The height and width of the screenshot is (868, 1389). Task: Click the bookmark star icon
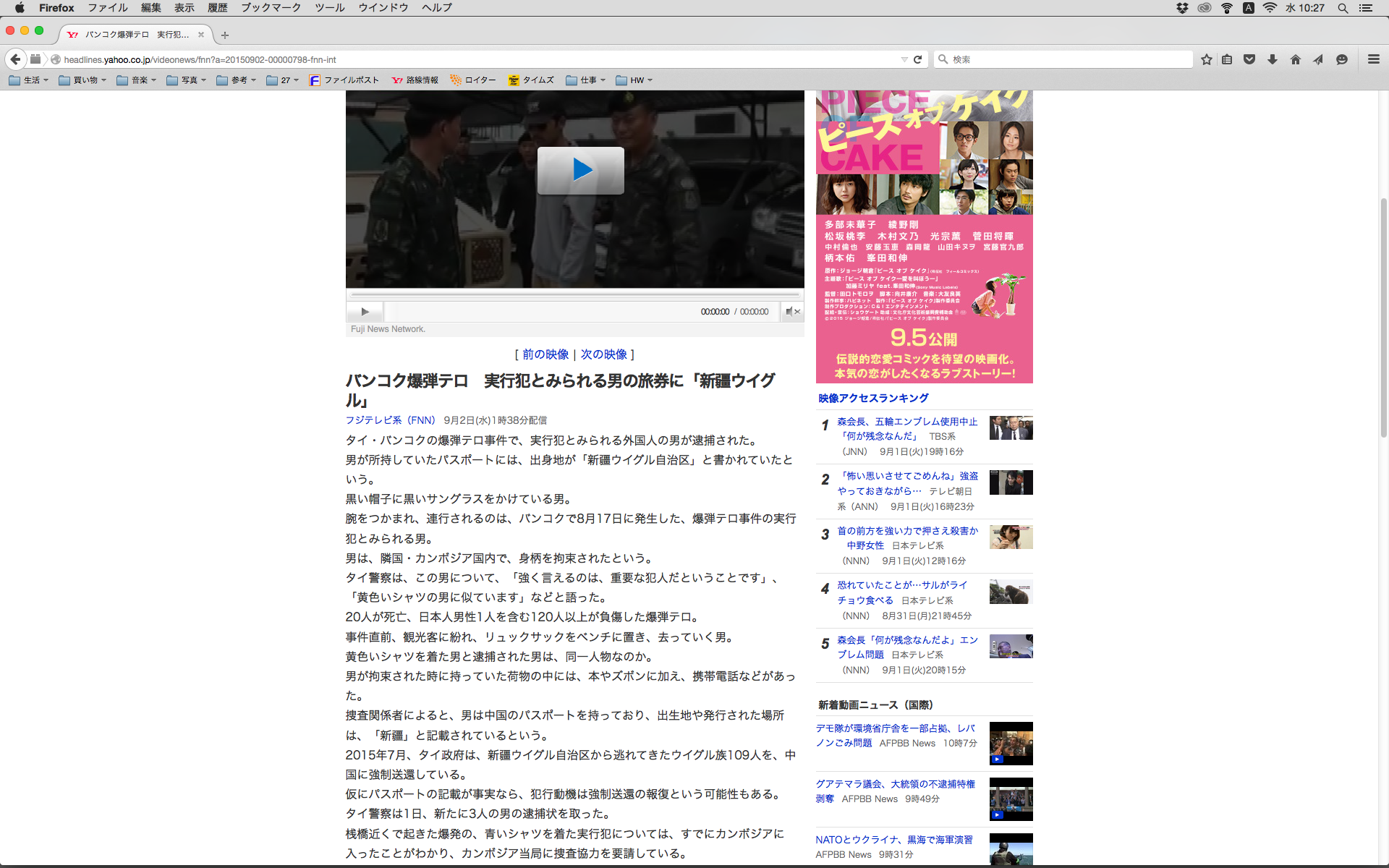(x=1206, y=59)
